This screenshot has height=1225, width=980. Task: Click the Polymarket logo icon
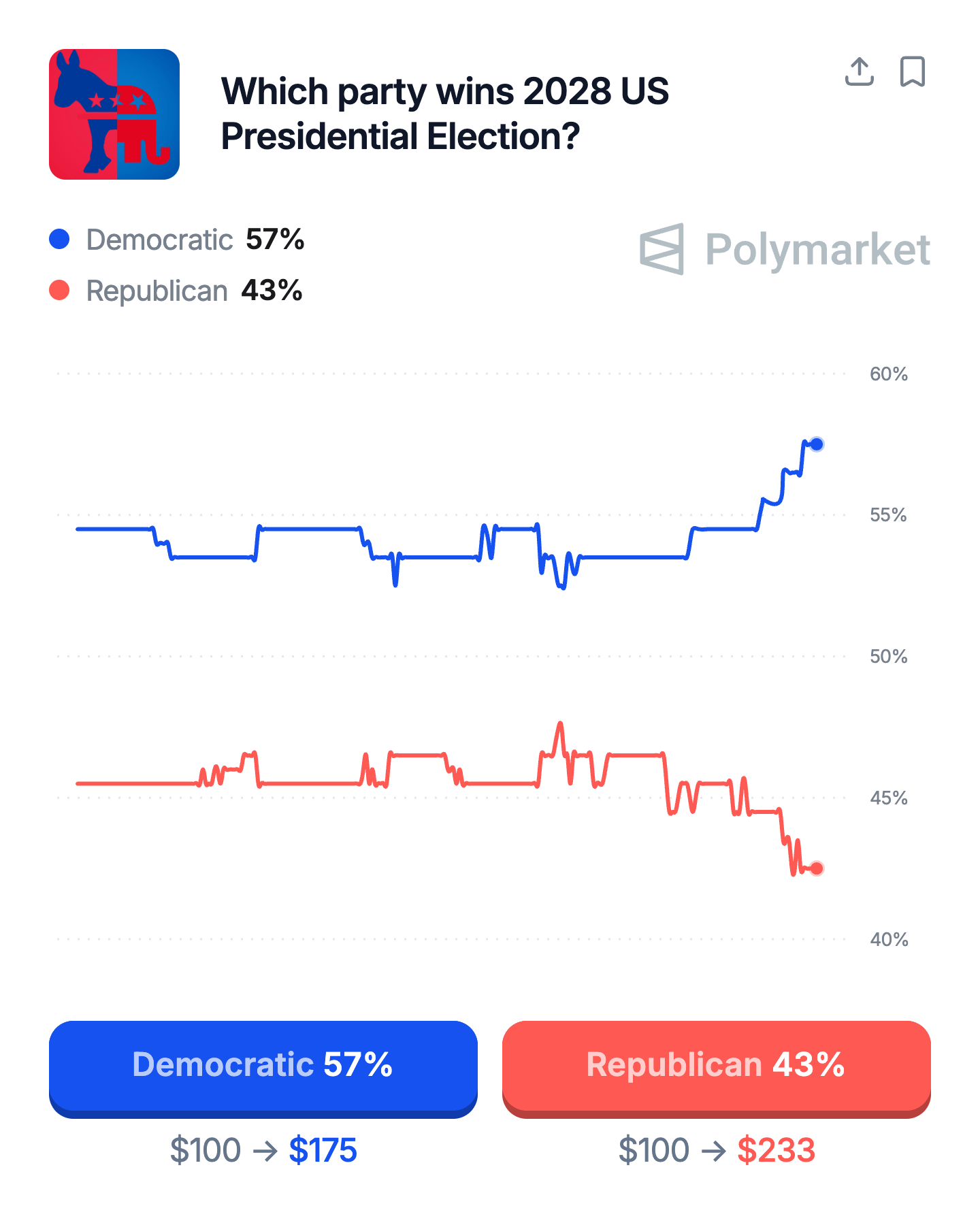point(661,249)
